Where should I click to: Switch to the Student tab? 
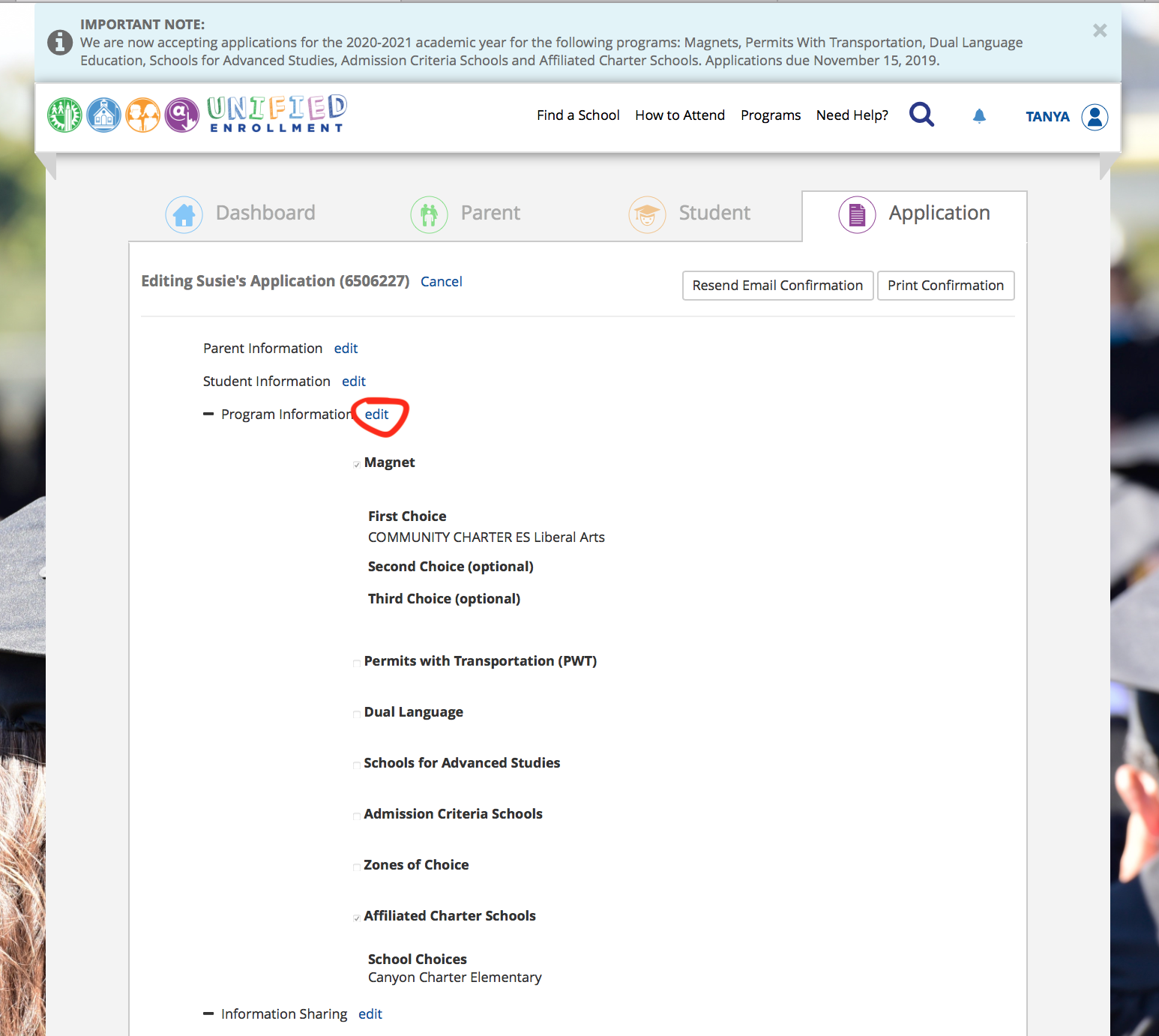tap(690, 214)
